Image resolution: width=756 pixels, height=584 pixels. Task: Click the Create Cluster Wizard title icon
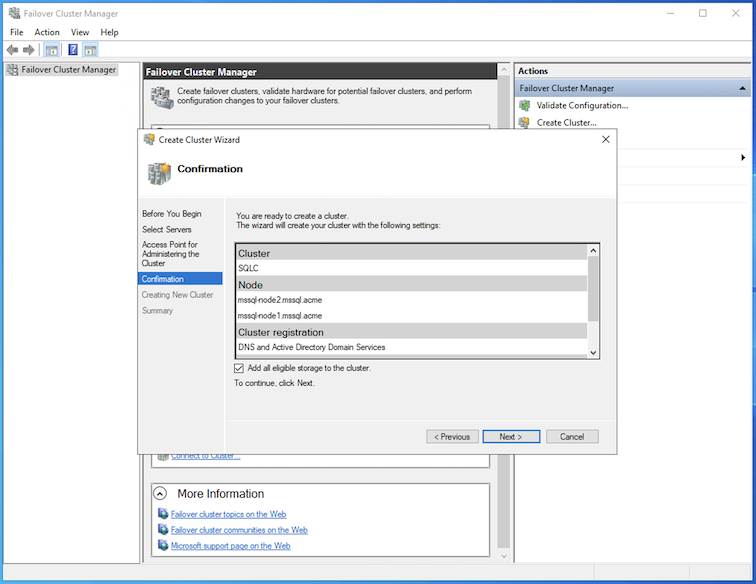(149, 140)
